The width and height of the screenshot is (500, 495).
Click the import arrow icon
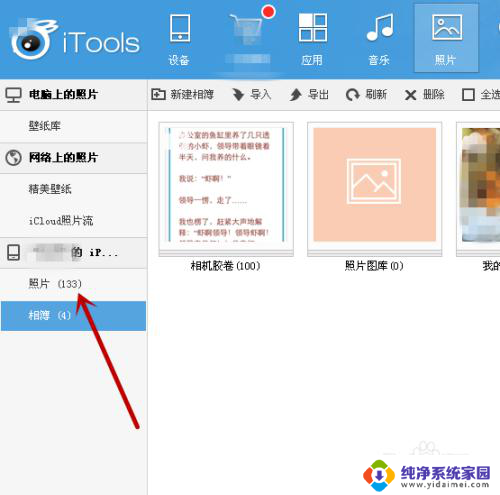pos(238,95)
